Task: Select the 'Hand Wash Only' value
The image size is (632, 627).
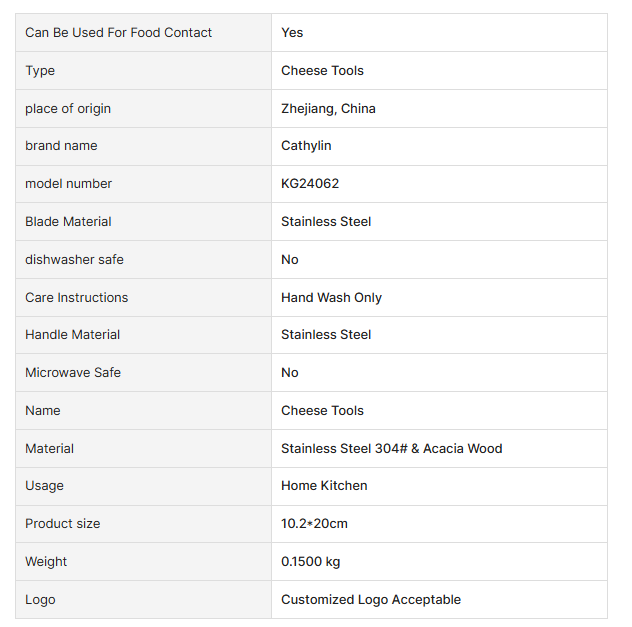Action: [x=331, y=297]
